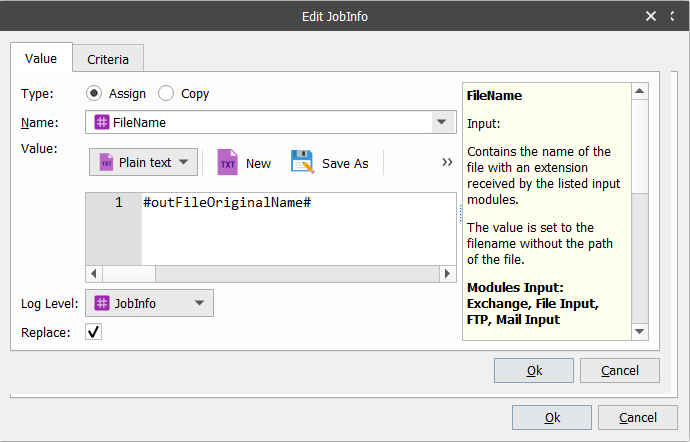The width and height of the screenshot is (690, 442).
Task: Click the Save As floppy disk icon
Action: [302, 162]
